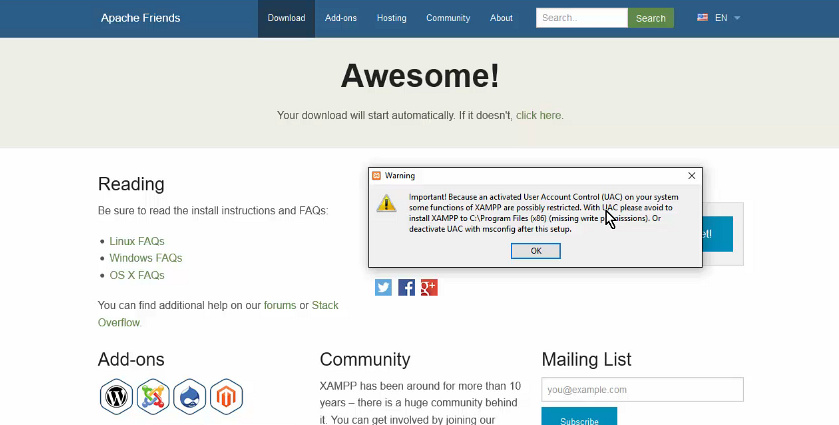The width and height of the screenshot is (839, 425).
Task: Open the Windows FAQs link
Action: click(146, 258)
